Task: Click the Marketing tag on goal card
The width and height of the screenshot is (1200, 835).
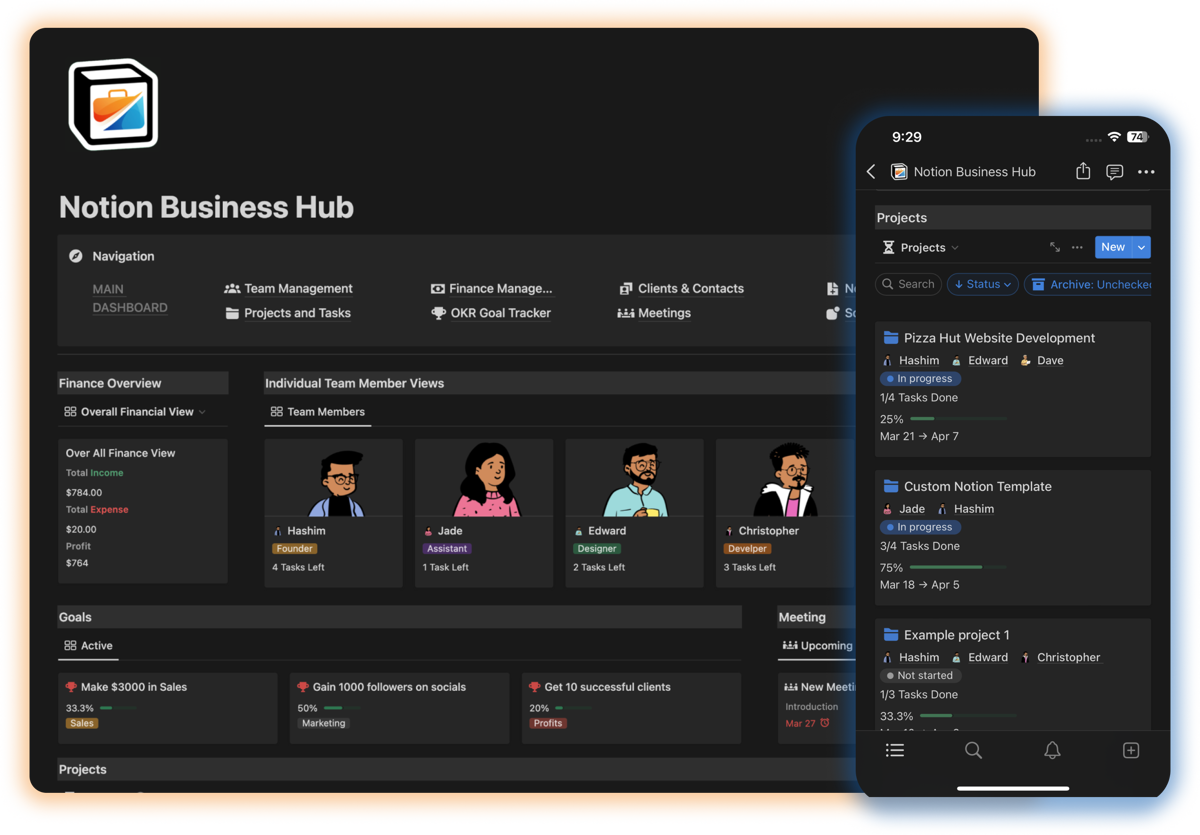Action: coord(323,723)
